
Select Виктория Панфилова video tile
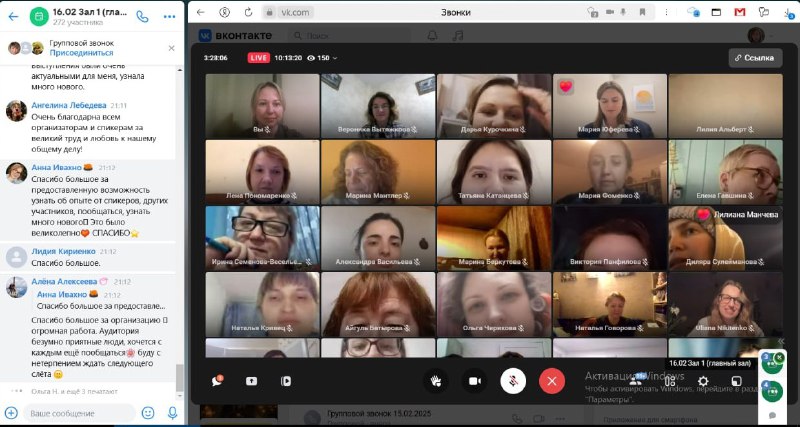coord(610,238)
